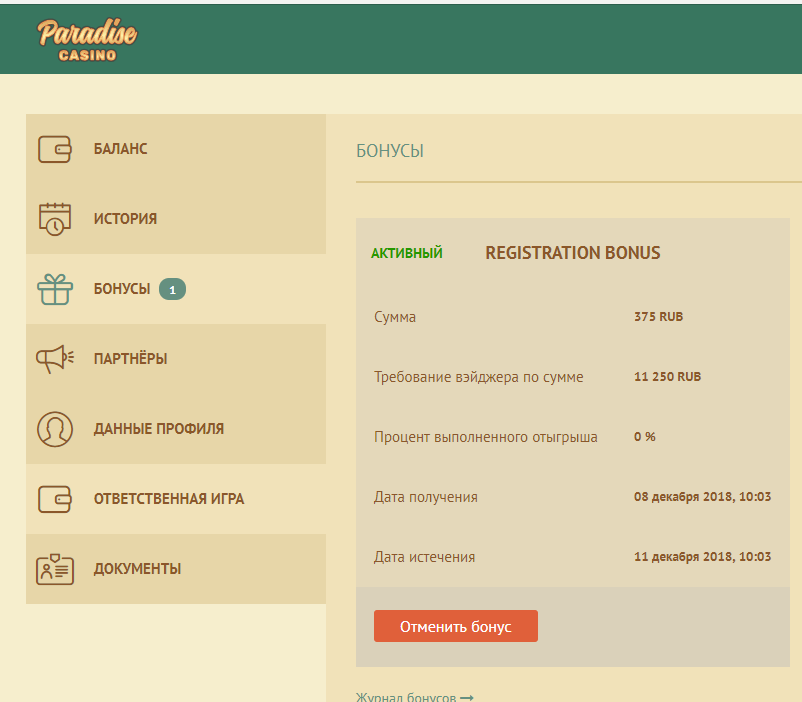Click the Дата получения label
This screenshot has width=802, height=702.
426,497
